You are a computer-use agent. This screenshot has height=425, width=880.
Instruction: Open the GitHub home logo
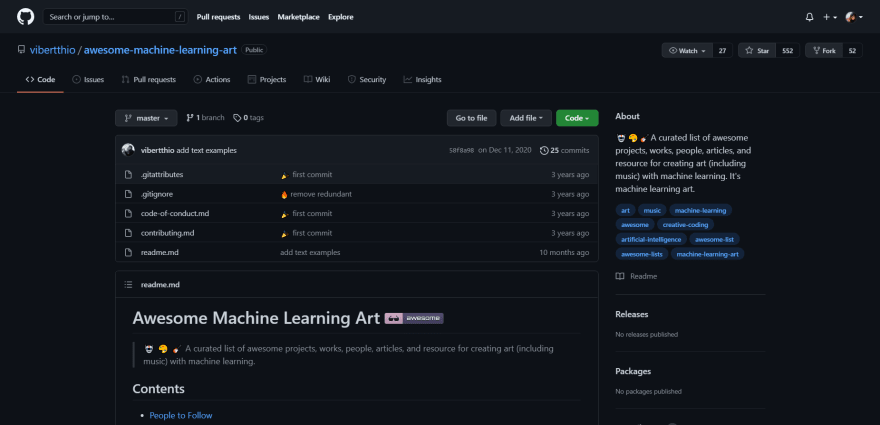pos(25,17)
